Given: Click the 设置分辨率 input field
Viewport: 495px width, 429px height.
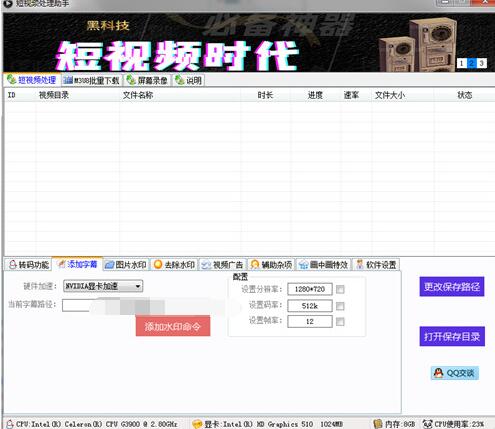Looking at the screenshot, I should point(310,289).
